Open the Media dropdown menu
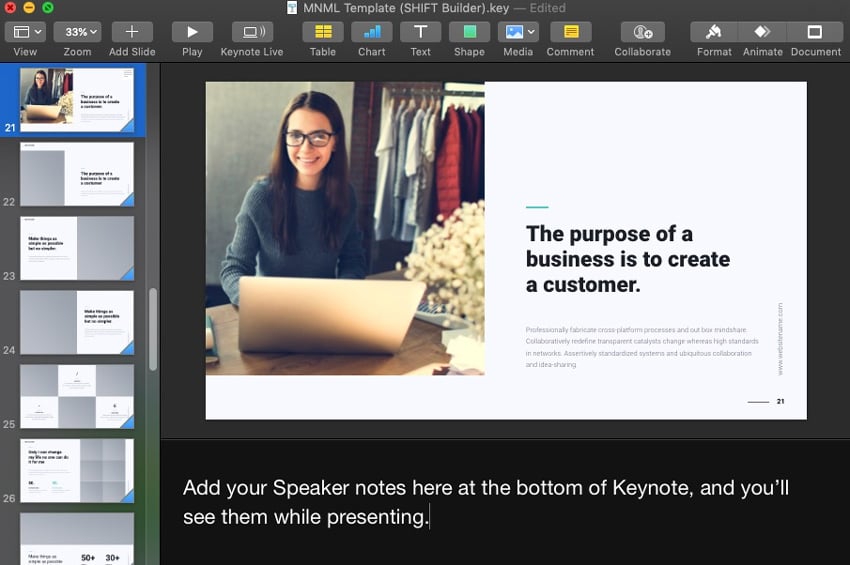This screenshot has height=565, width=850. [518, 32]
